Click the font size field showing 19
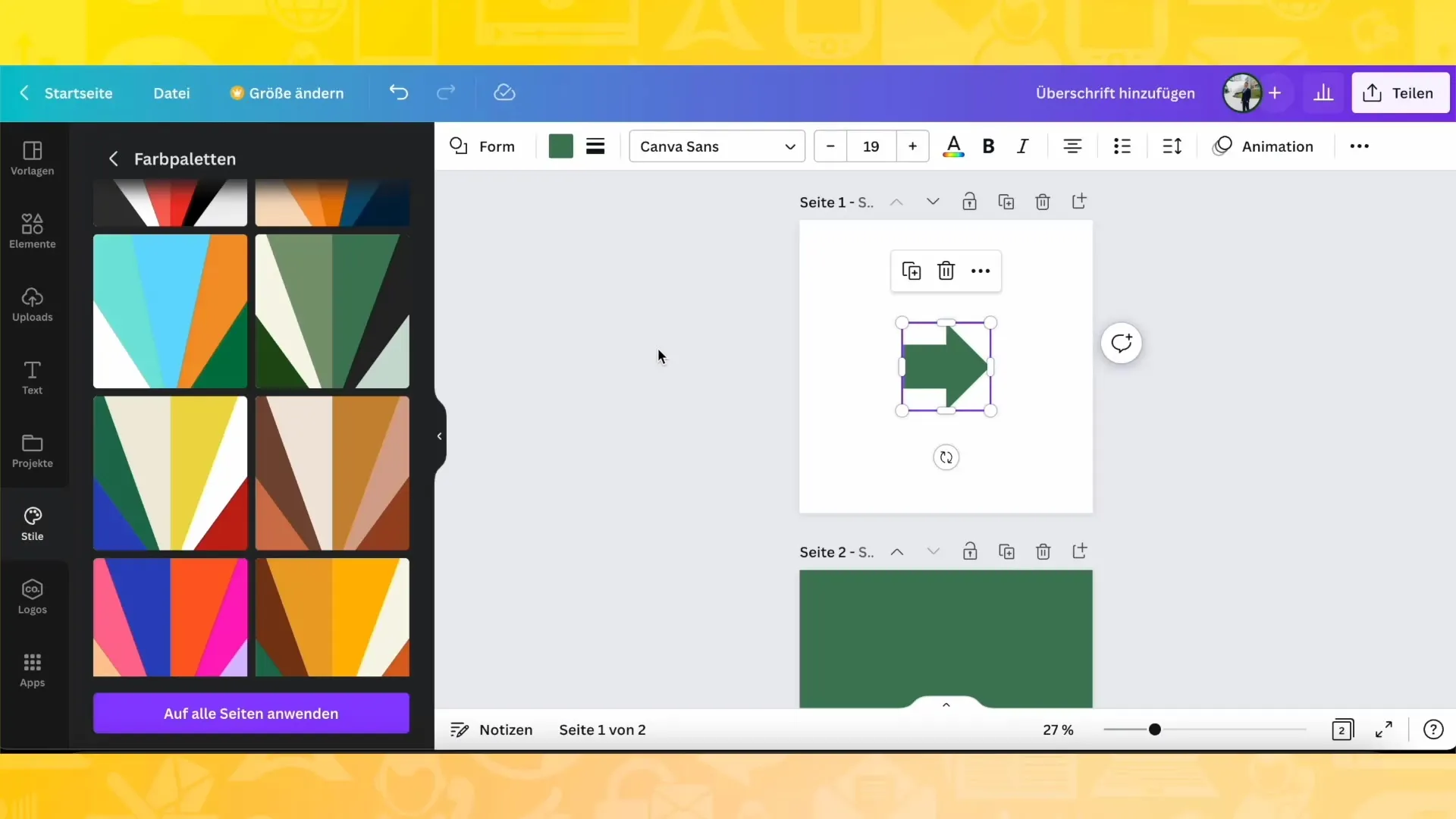 point(871,146)
